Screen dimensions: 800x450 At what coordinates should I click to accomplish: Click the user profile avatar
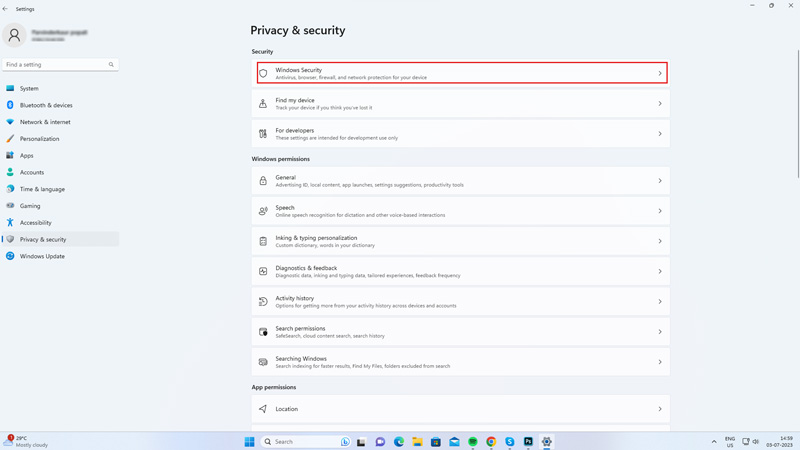[14, 35]
